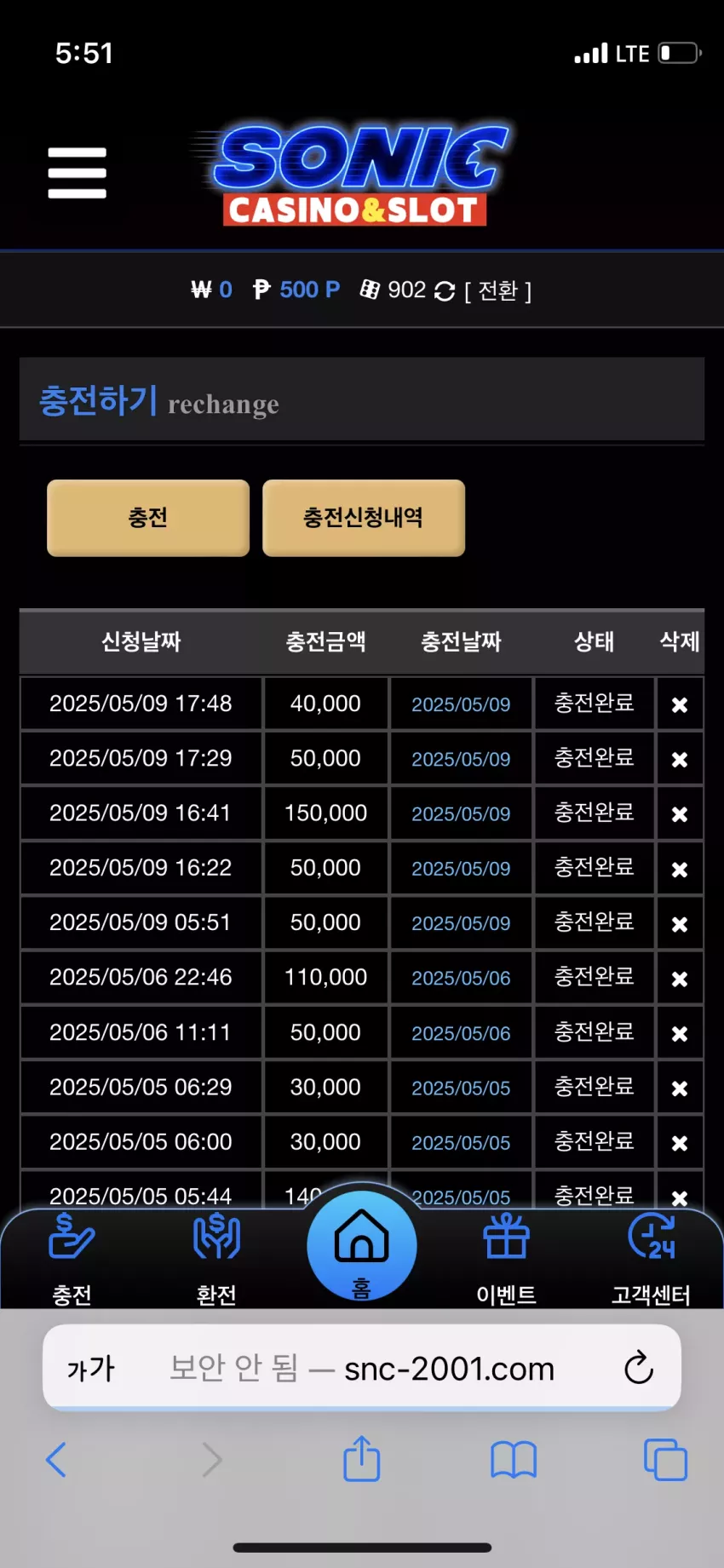The image size is (724, 1568).
Task: Refresh balance with circular arrows icon
Action: pyautogui.click(x=445, y=291)
